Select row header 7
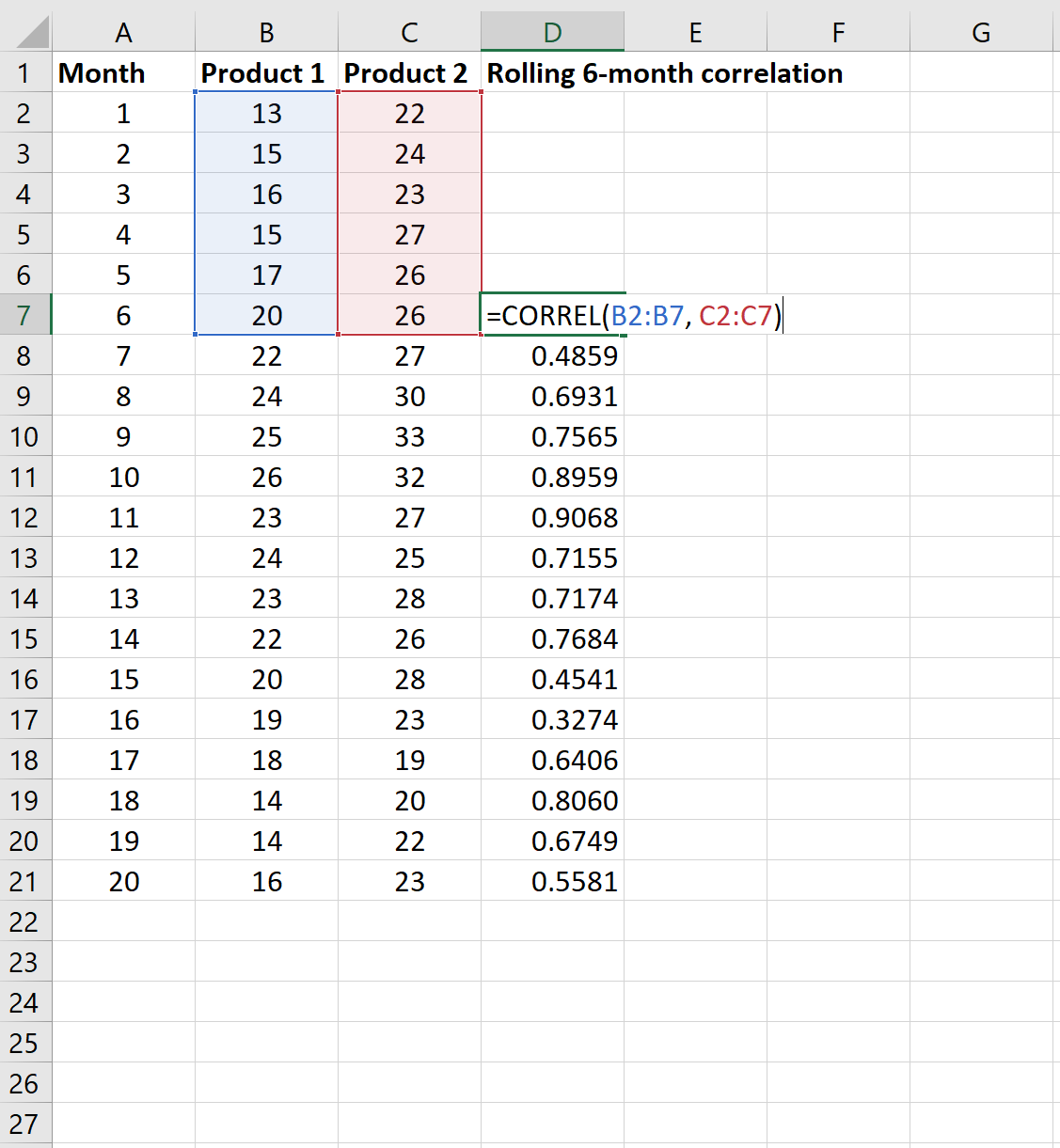The height and width of the screenshot is (1148, 1060). [x=25, y=315]
